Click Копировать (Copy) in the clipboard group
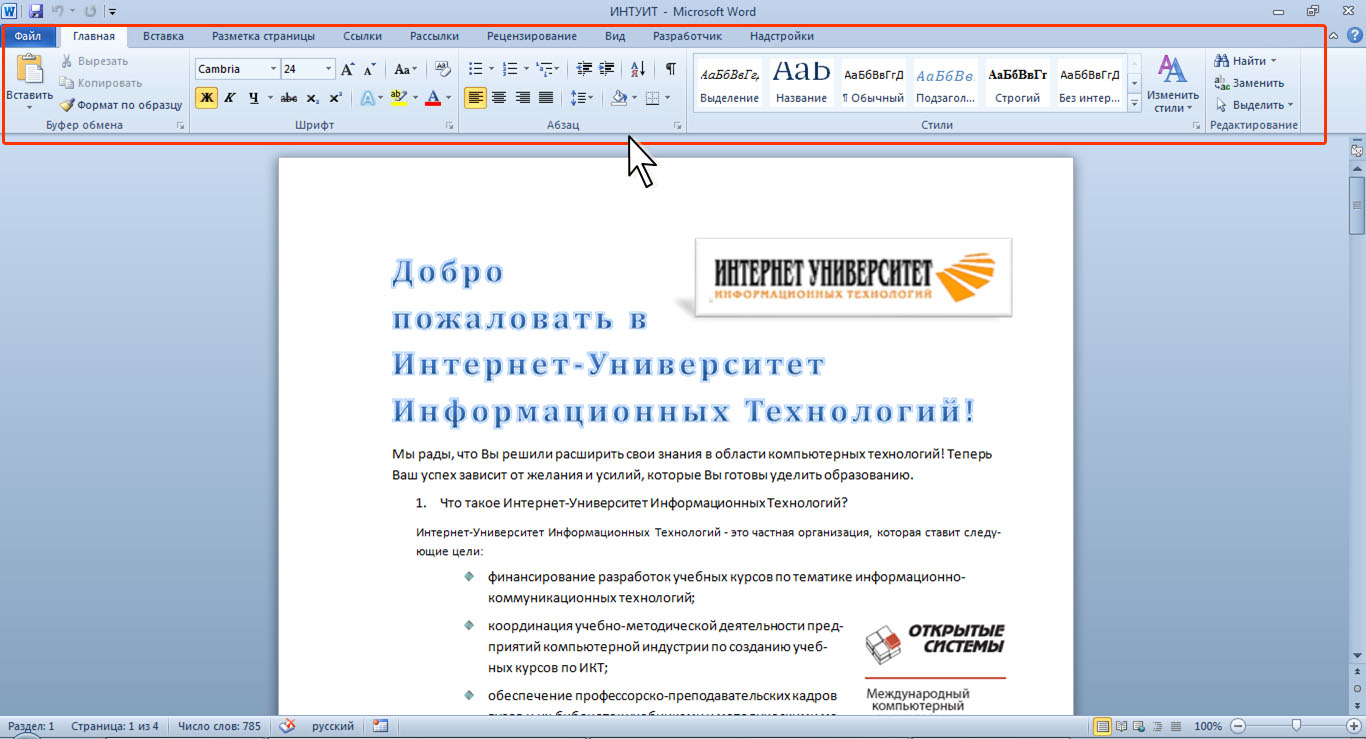This screenshot has height=739, width=1366. tap(100, 83)
